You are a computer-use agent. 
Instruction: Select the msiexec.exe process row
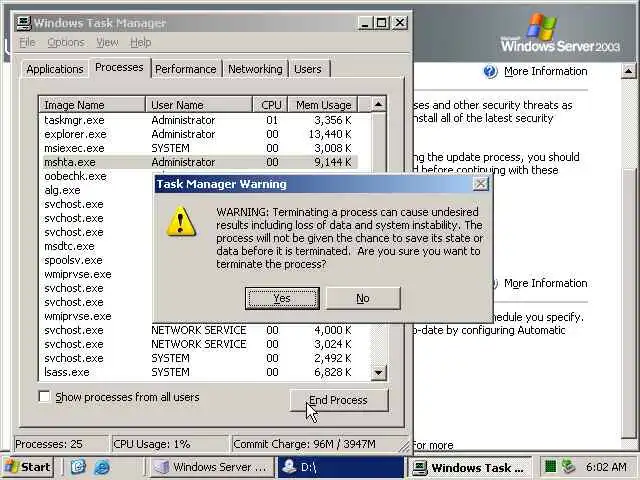[x=198, y=148]
